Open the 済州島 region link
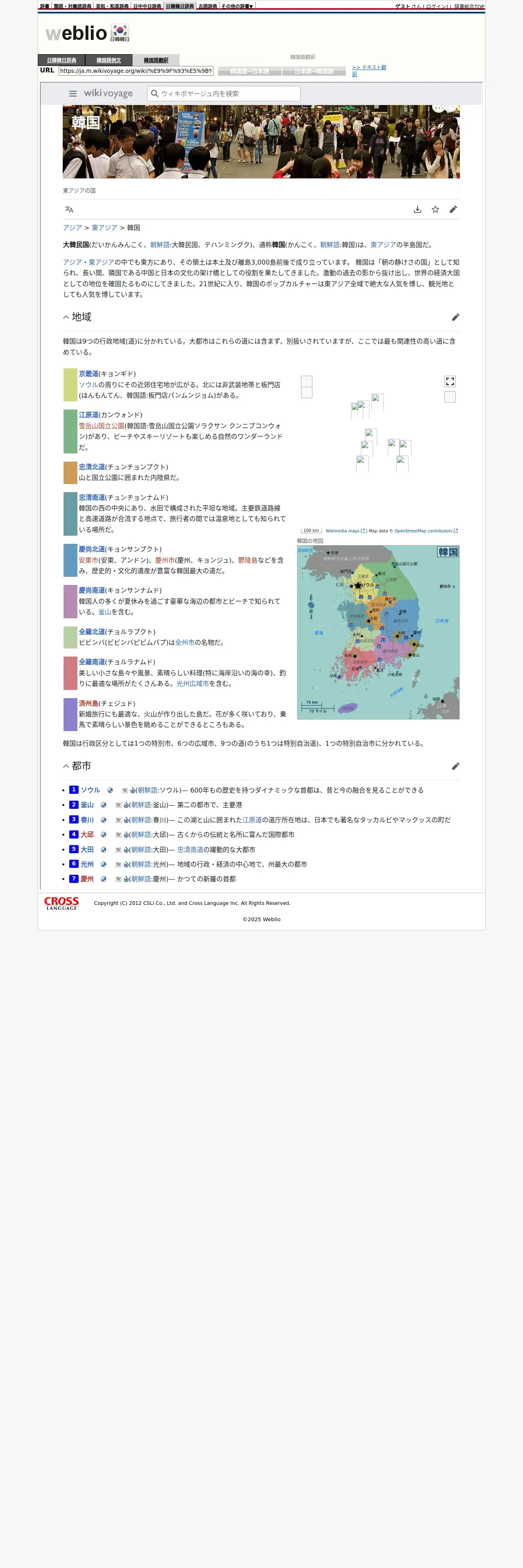 pos(88,704)
